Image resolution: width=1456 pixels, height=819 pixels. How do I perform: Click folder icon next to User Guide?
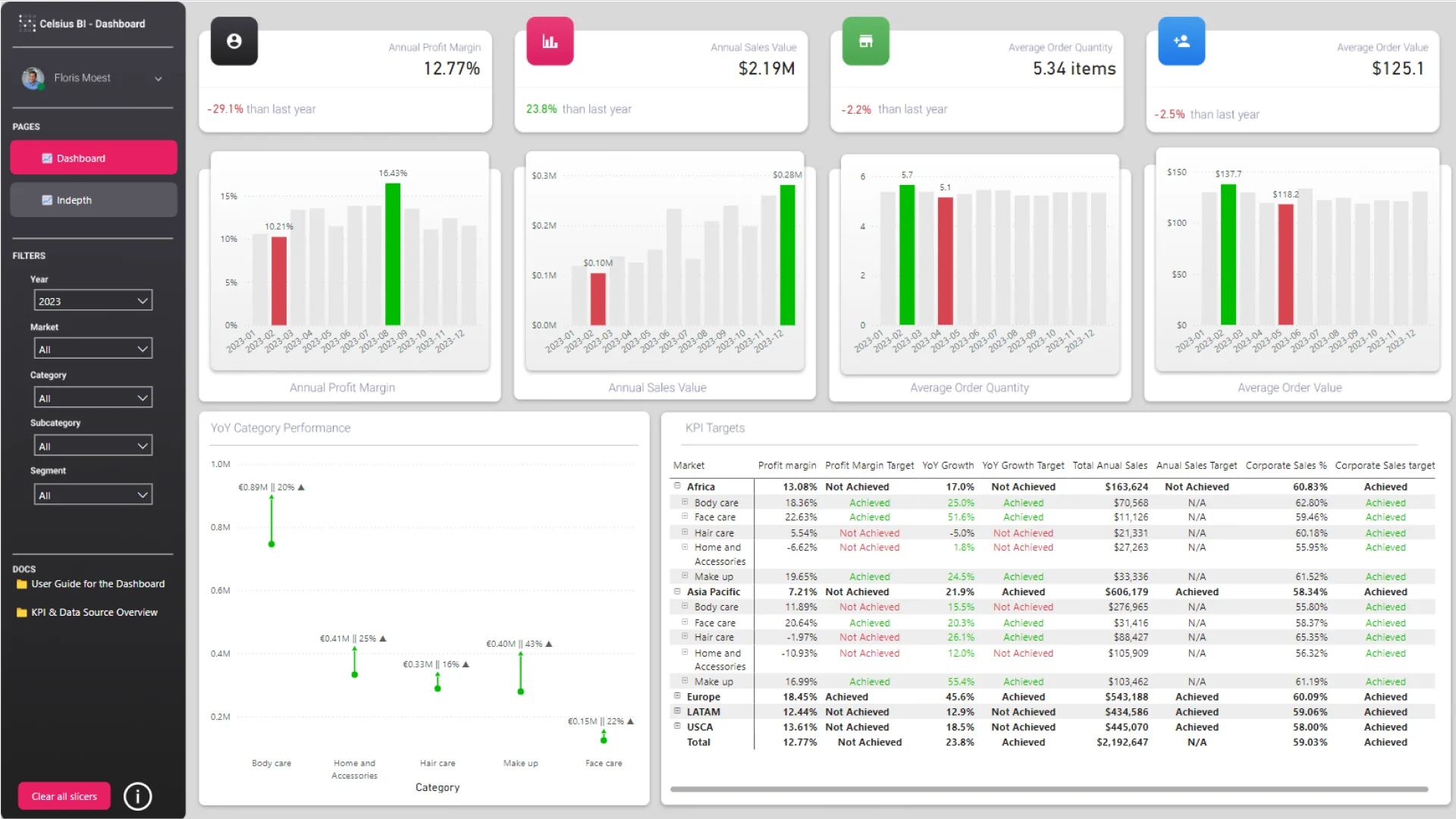pyautogui.click(x=22, y=584)
